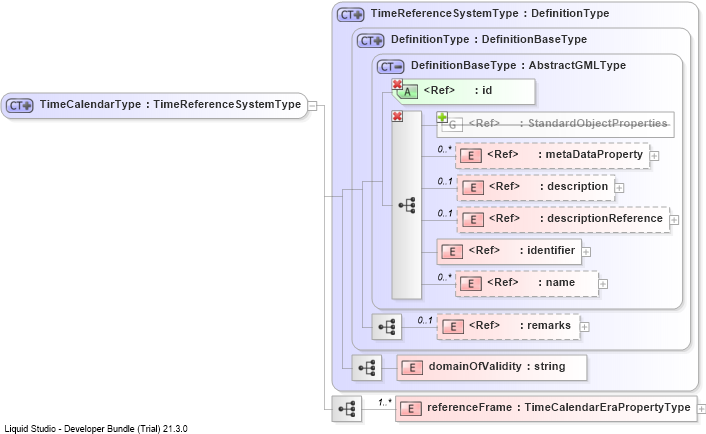Expand the metaDataProperty element

tap(654, 156)
